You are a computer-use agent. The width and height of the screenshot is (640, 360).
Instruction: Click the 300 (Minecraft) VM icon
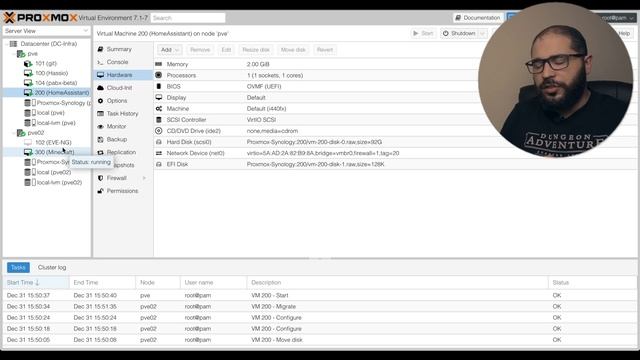click(x=28, y=152)
